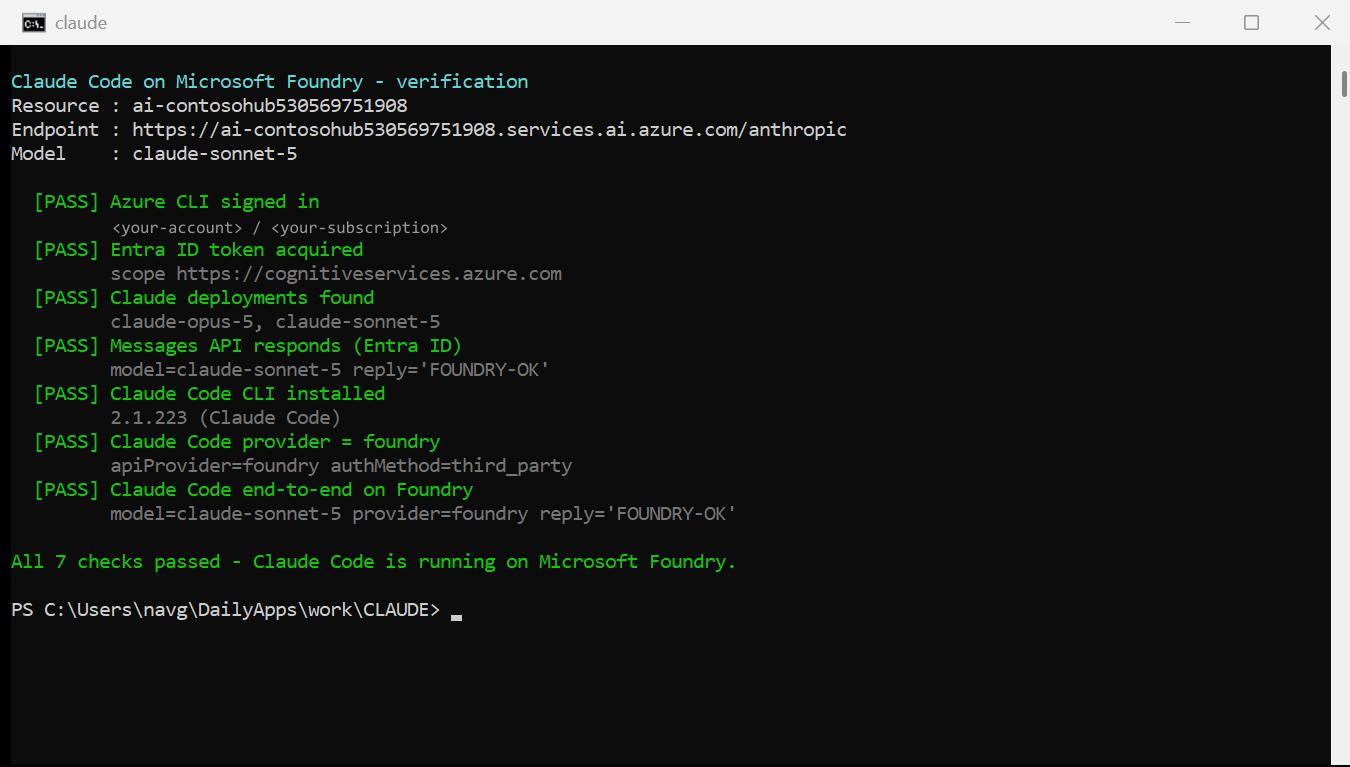The image size is (1350, 767).
Task: Click the 'claude-opus-5, claude-sonnet-5' deployments line
Action: coord(275,322)
